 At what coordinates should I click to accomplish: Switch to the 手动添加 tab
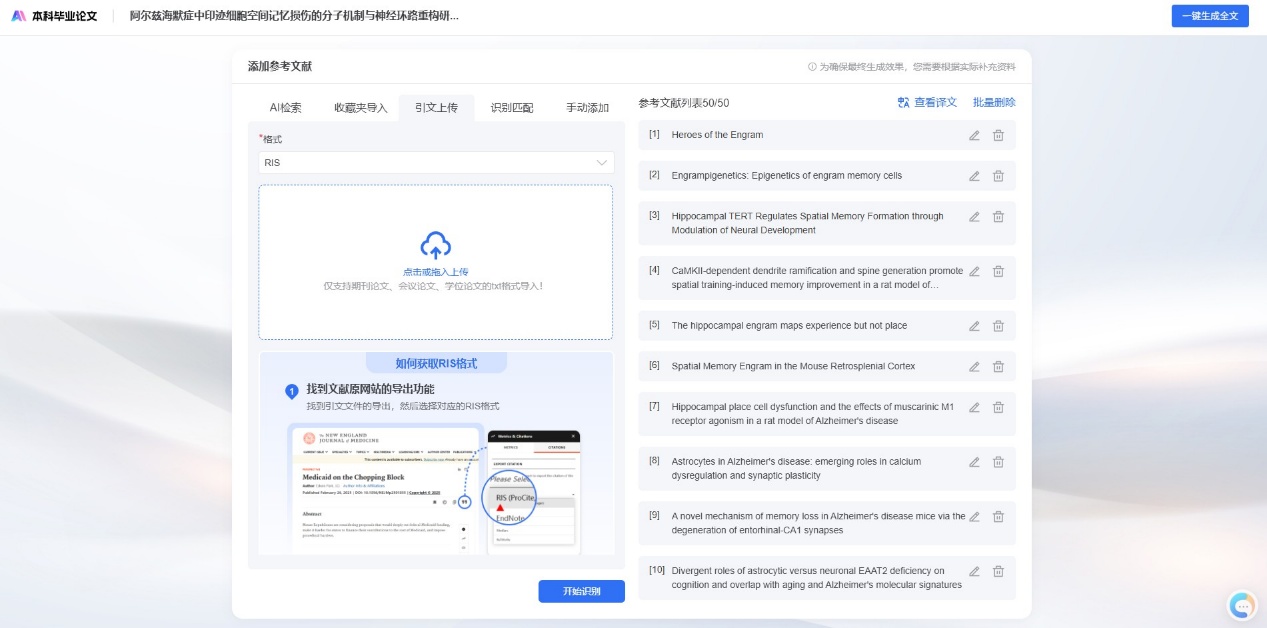(x=587, y=108)
